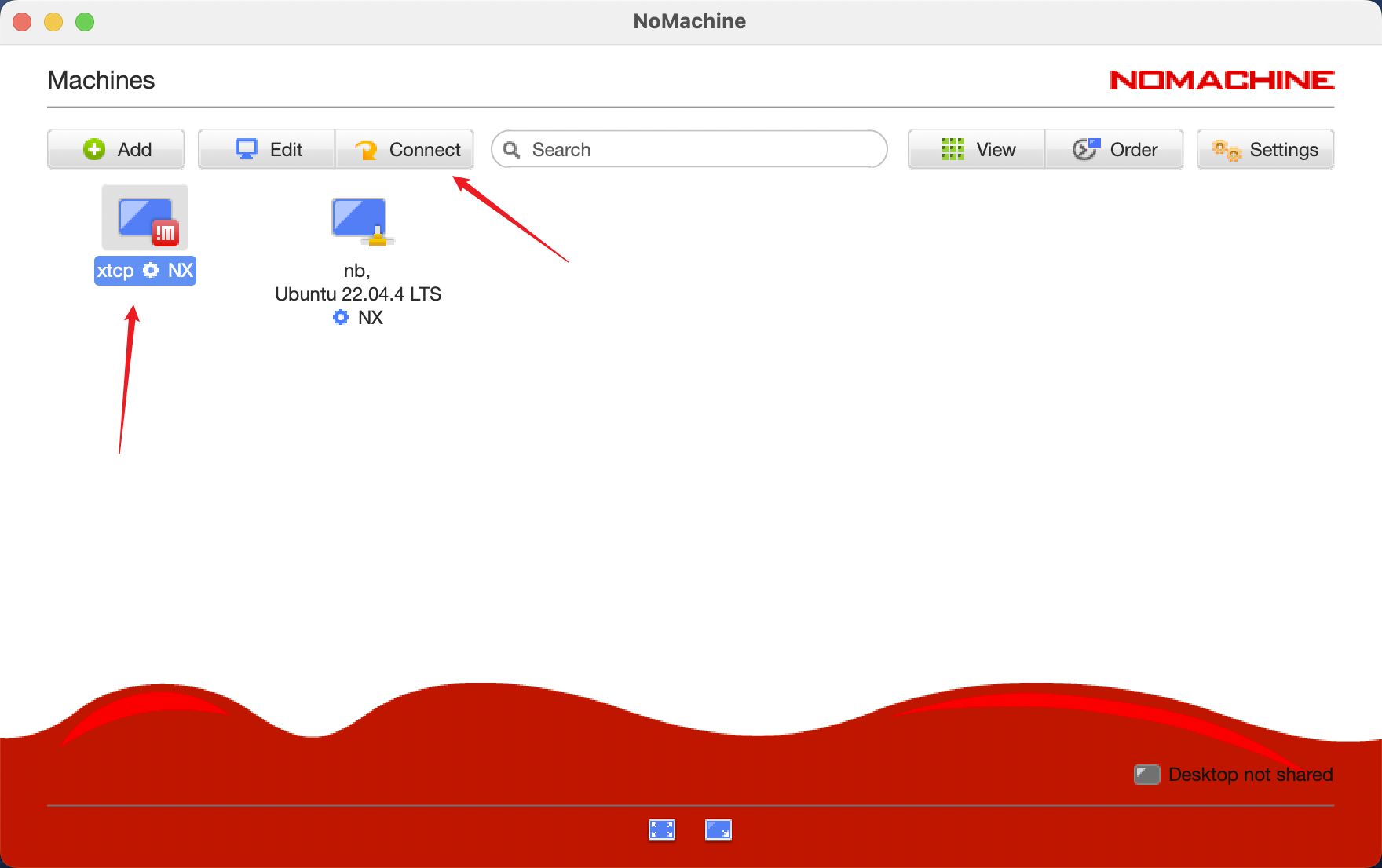This screenshot has width=1382, height=868.
Task: Connect to the selected machine
Action: pyautogui.click(x=404, y=149)
